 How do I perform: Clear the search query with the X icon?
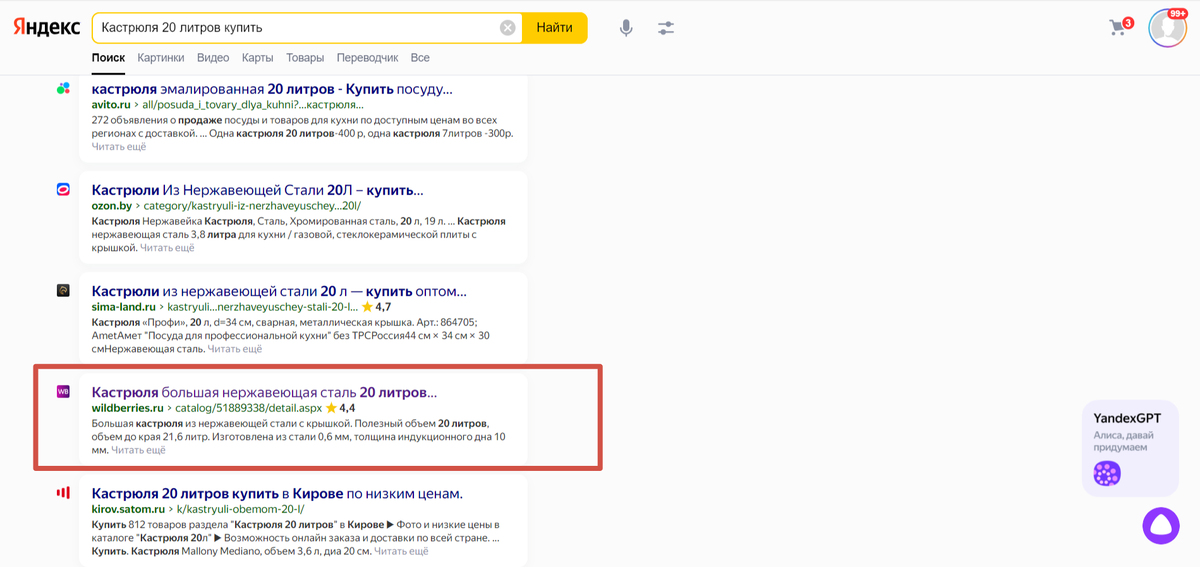pyautogui.click(x=508, y=28)
